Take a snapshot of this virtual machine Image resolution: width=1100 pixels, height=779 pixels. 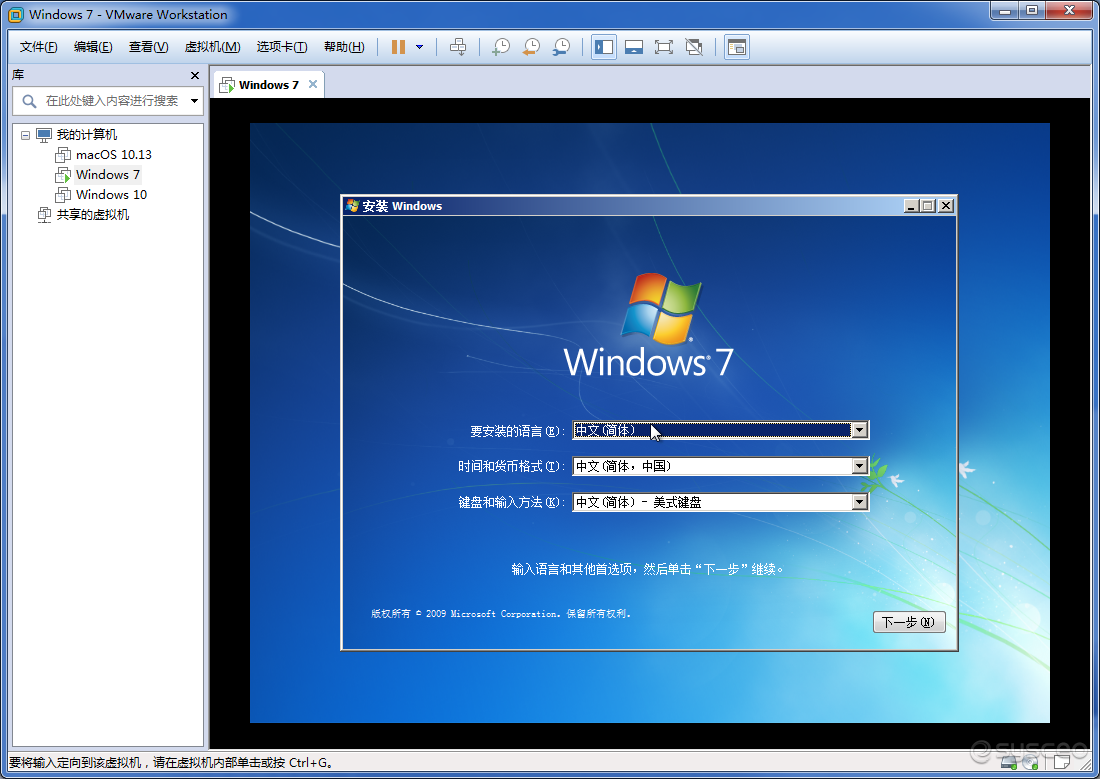click(x=501, y=47)
